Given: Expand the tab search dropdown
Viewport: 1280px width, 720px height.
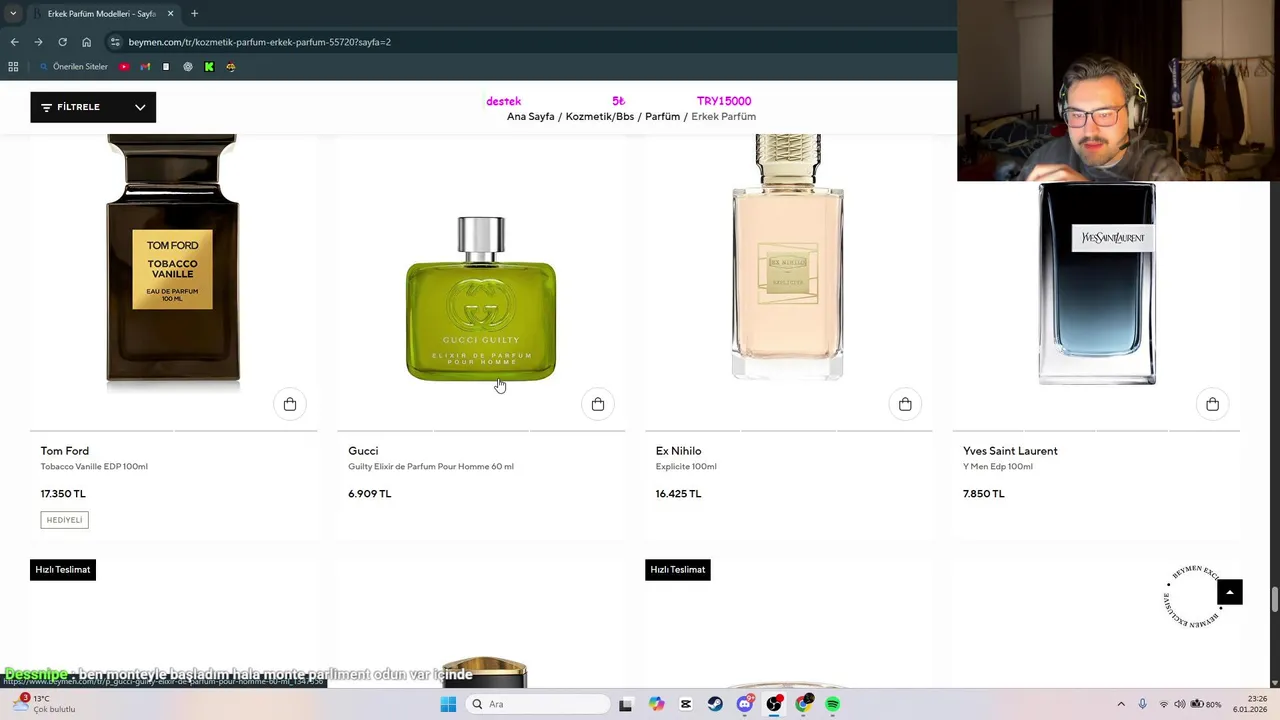Looking at the screenshot, I should [x=12, y=13].
